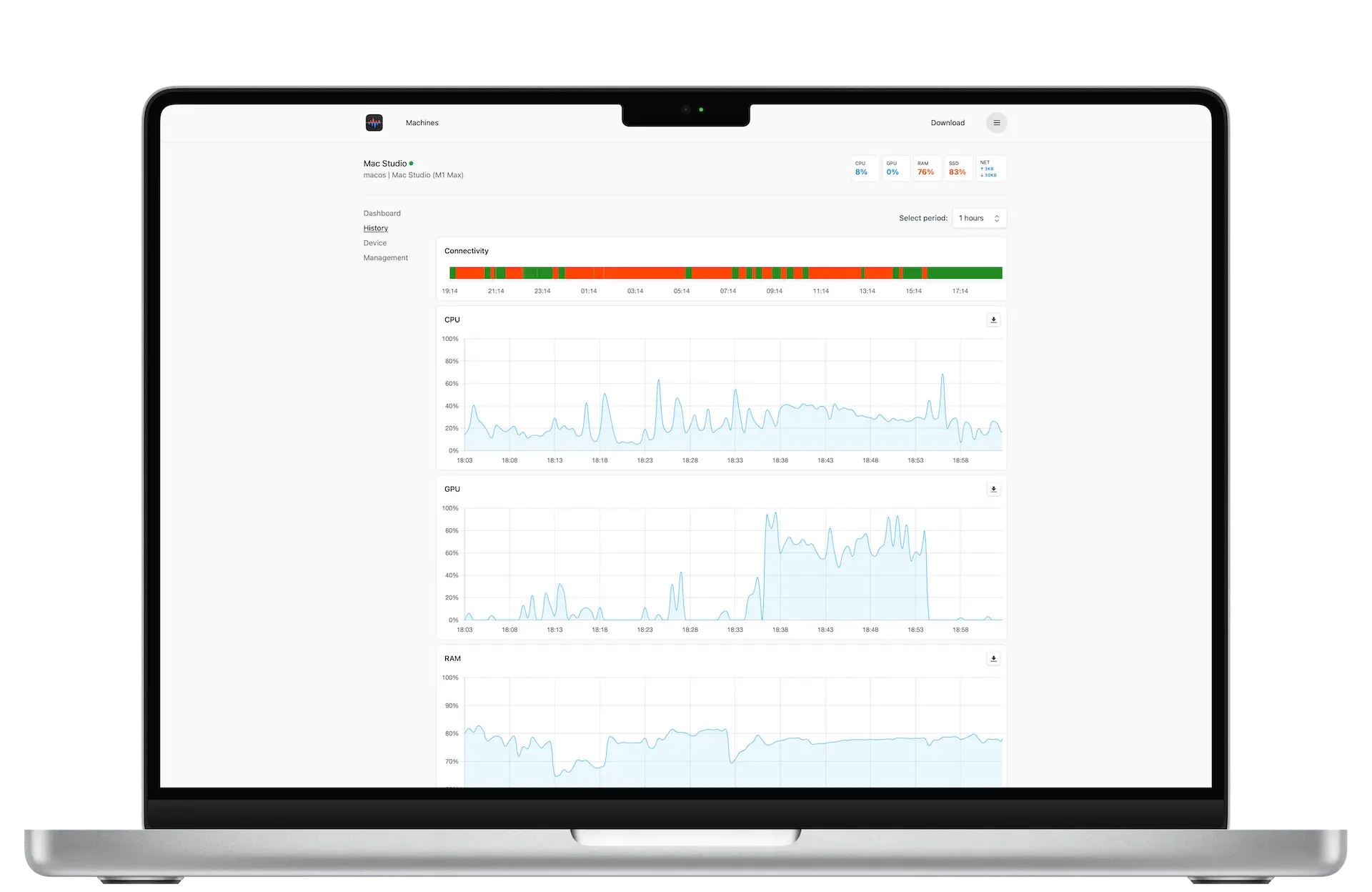
Task: Select the History sidebar tab
Action: pos(375,228)
